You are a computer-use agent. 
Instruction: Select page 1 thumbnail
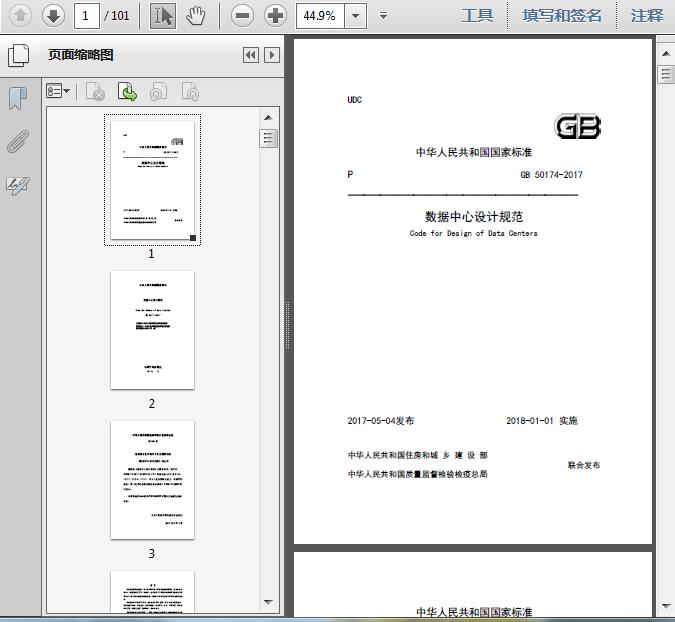coord(152,180)
